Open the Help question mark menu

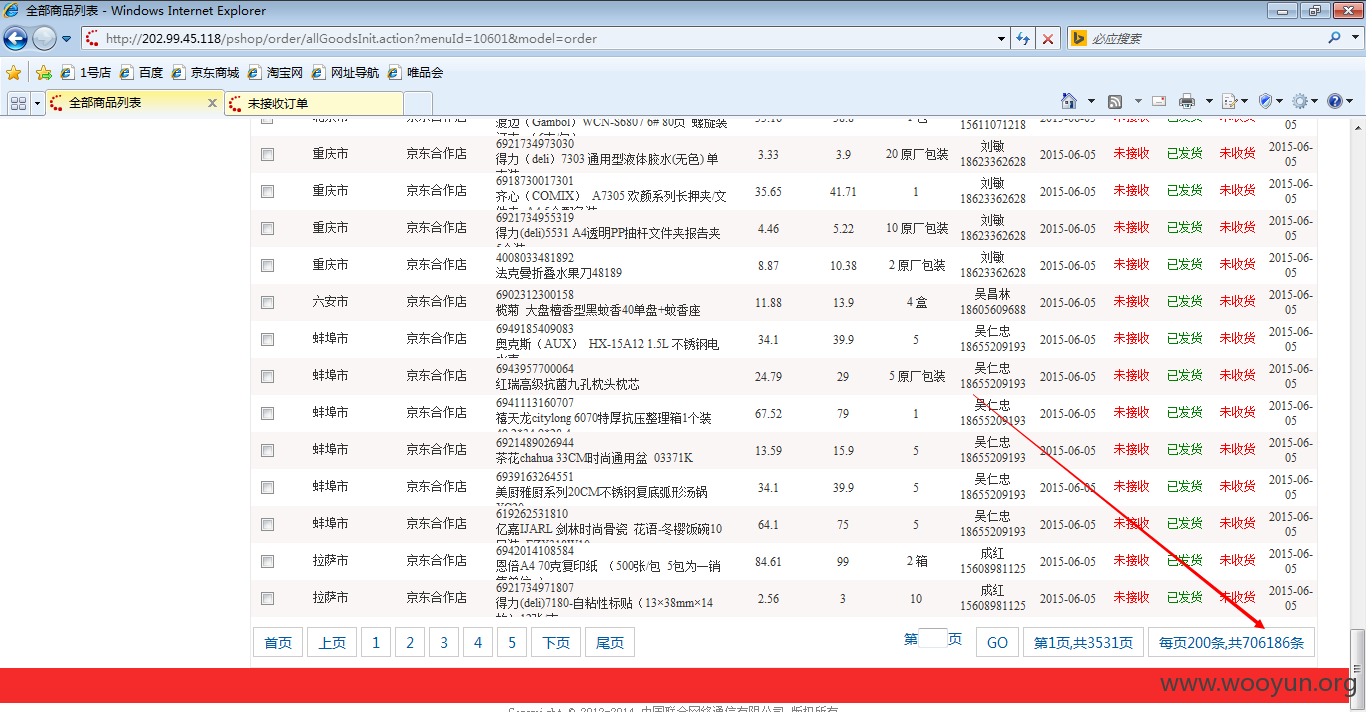[x=1335, y=101]
